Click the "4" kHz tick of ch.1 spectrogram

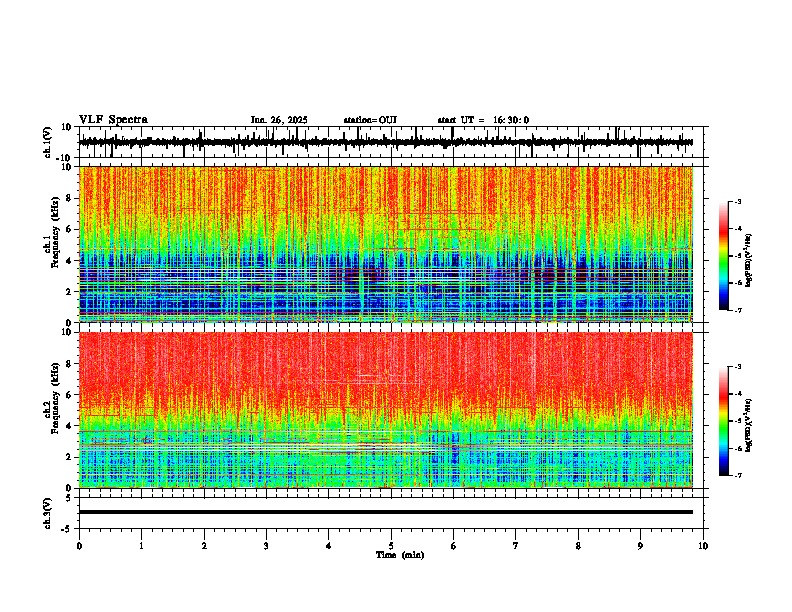point(69,261)
